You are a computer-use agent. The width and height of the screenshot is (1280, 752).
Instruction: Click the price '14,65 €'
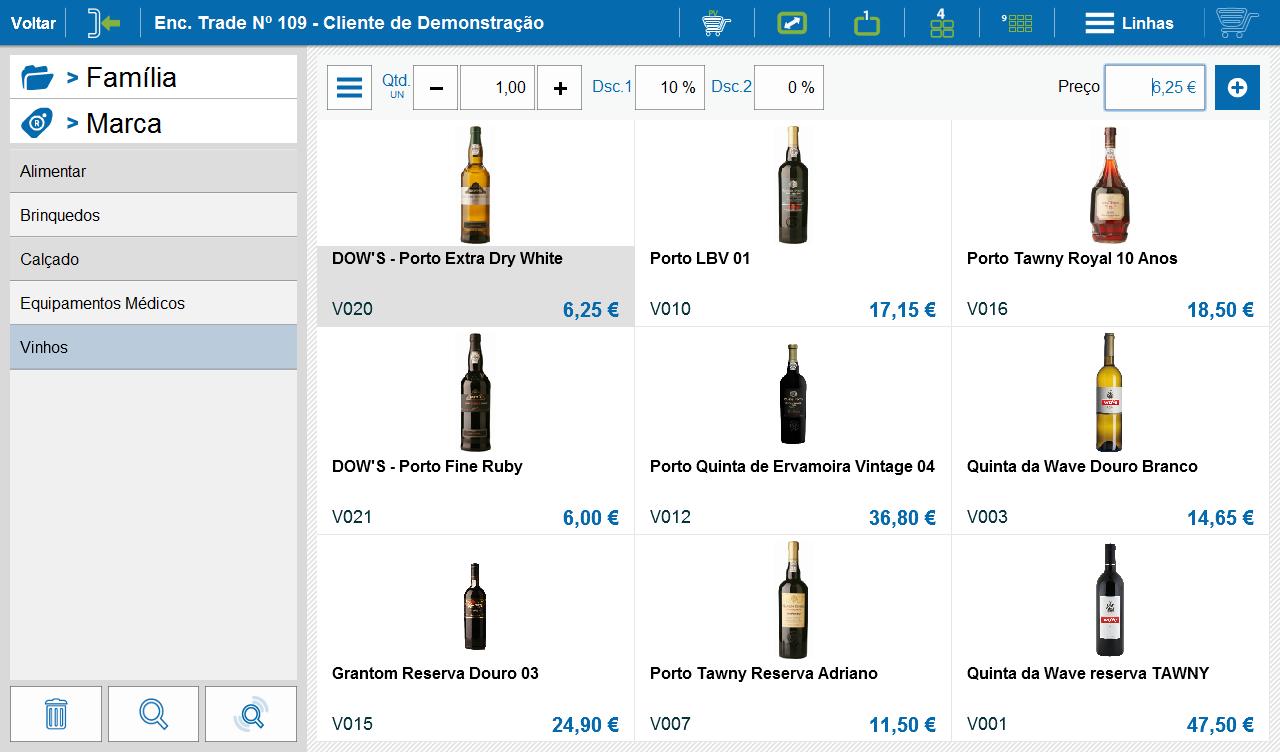[1220, 518]
